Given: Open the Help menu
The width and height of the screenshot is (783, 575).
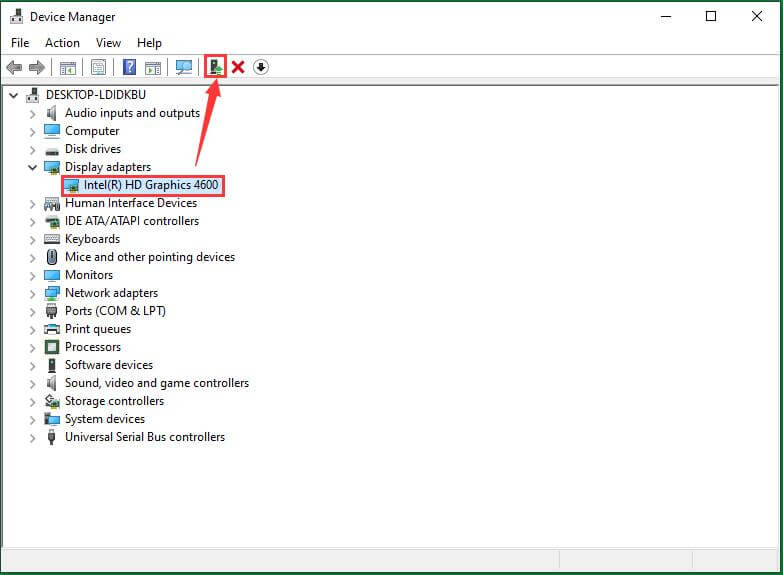Looking at the screenshot, I should pyautogui.click(x=149, y=43).
